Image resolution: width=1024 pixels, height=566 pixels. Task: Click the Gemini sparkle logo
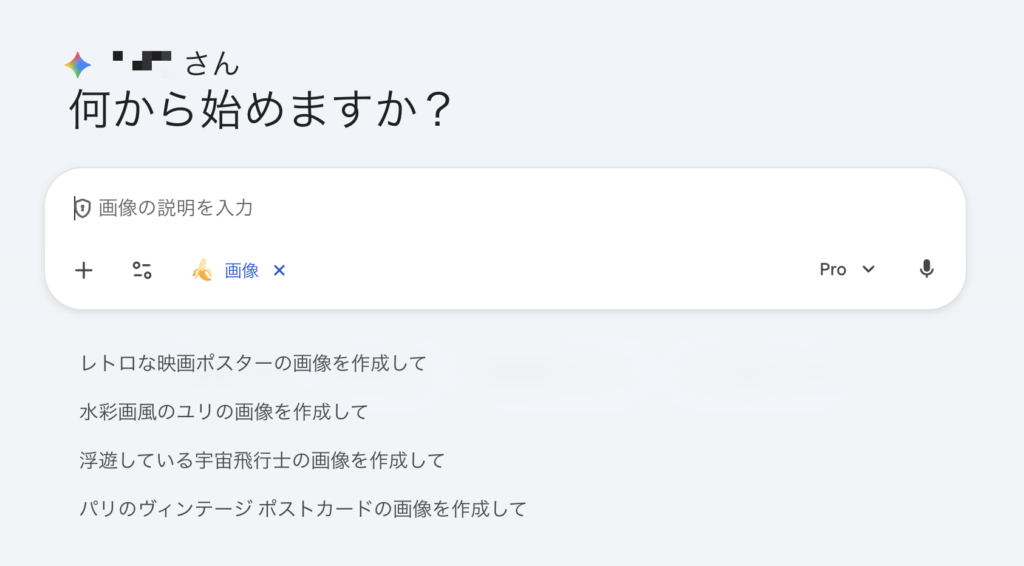pyautogui.click(x=78, y=65)
